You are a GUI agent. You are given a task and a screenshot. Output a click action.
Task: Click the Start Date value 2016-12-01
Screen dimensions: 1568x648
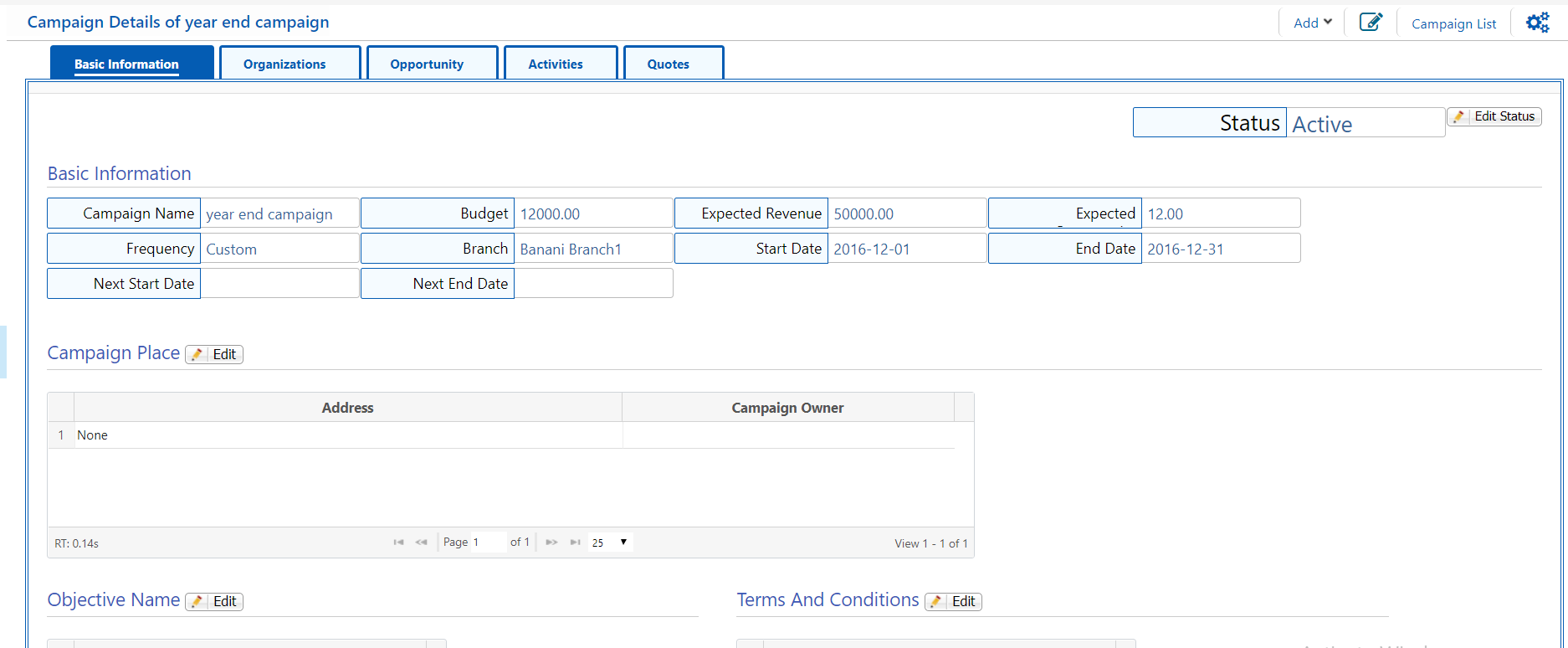pos(871,249)
